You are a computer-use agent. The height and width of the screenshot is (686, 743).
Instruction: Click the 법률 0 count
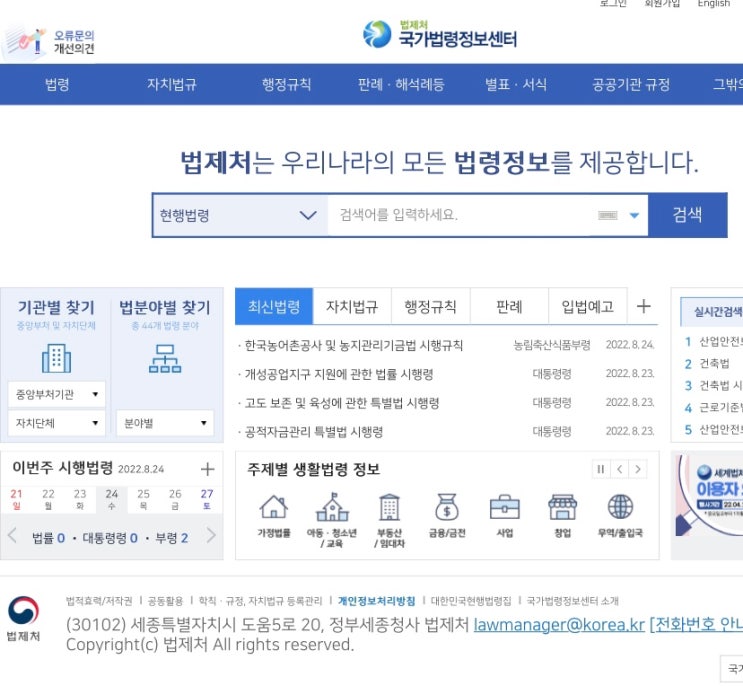pyautogui.click(x=48, y=538)
